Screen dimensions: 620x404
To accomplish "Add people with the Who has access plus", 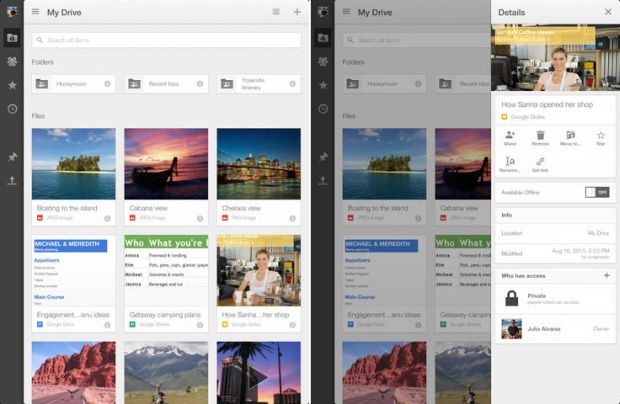I will pyautogui.click(x=607, y=275).
